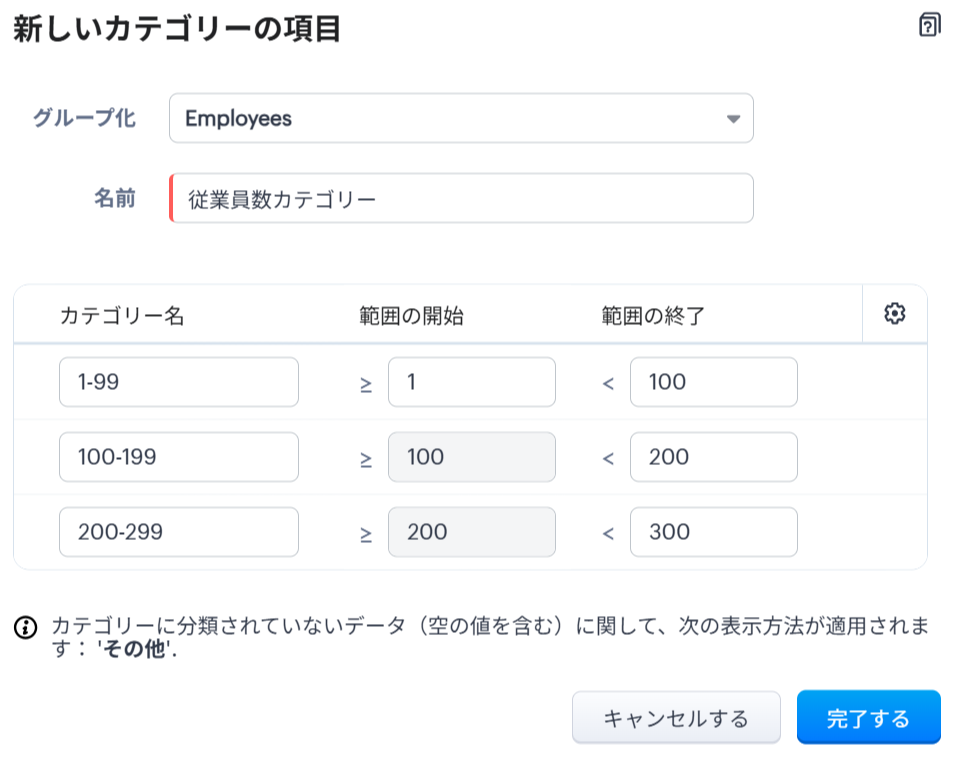
Task: Click disabled range start field showing 200
Action: click(x=471, y=532)
